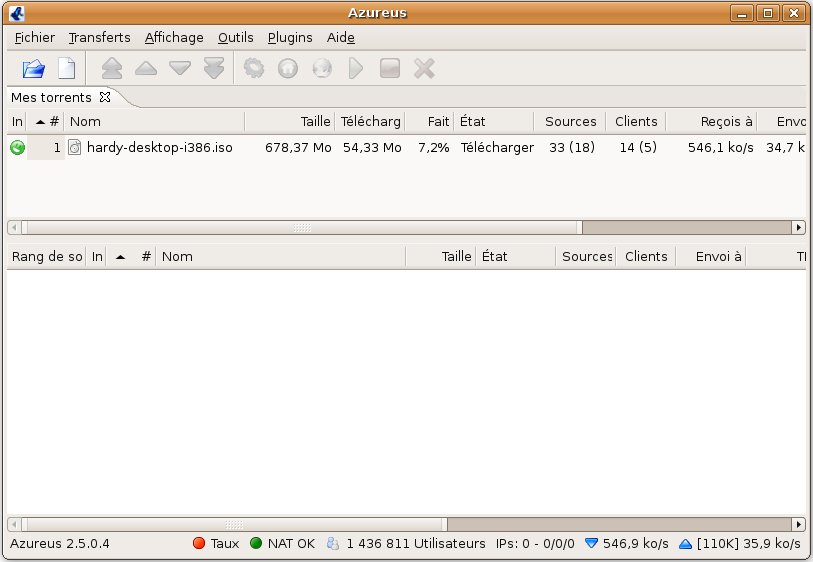Click the new blank document toolbar icon
Viewport: 813px width, 562px height.
tap(66, 68)
